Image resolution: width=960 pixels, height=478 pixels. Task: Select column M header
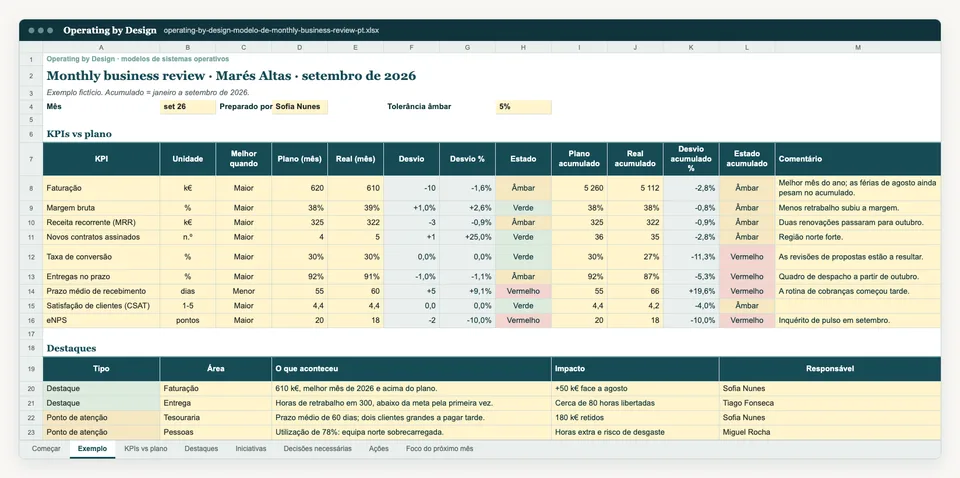point(858,47)
